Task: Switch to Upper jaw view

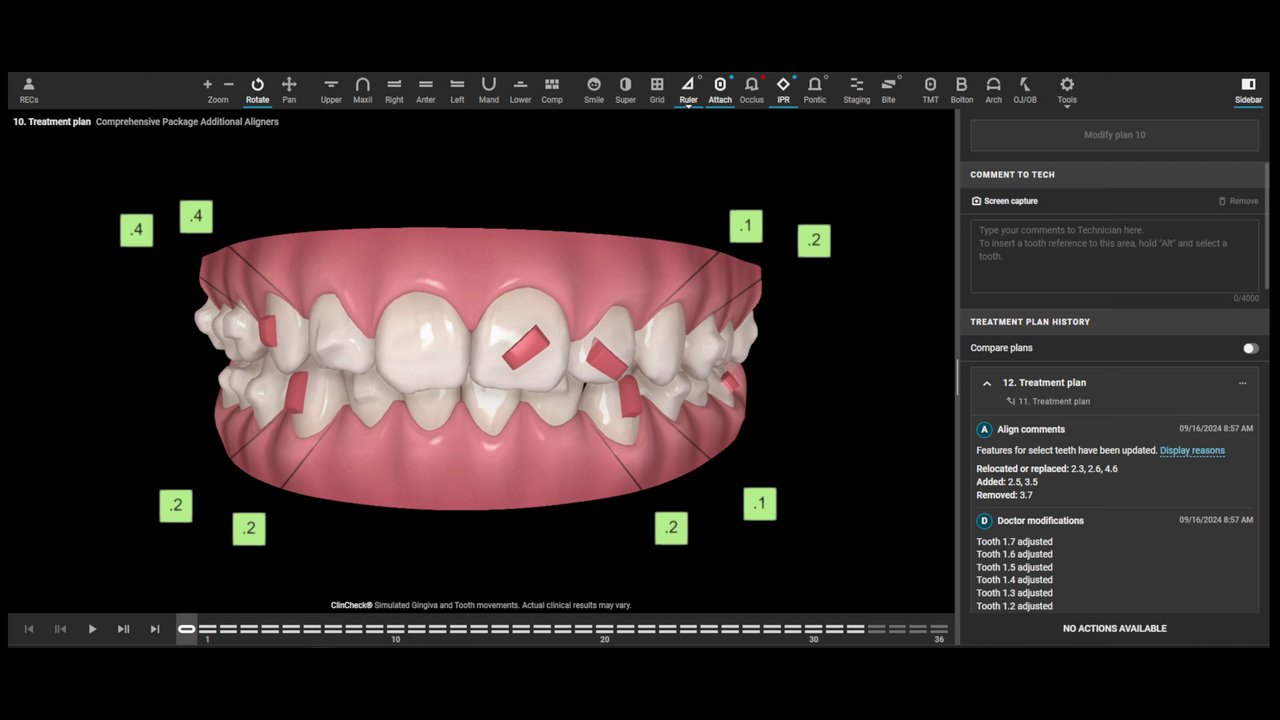Action: coord(331,90)
